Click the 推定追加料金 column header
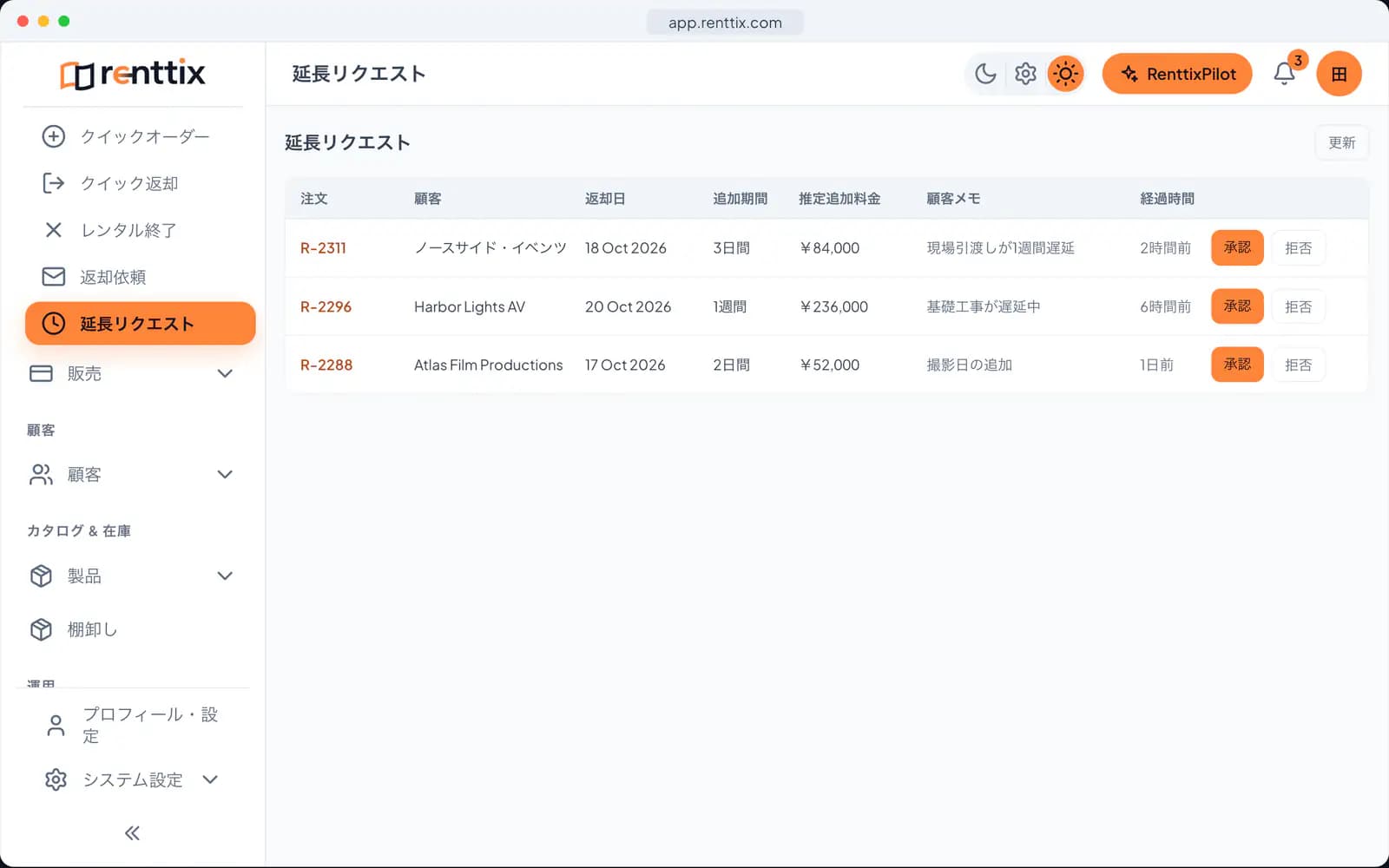The height and width of the screenshot is (868, 1389). pyautogui.click(x=839, y=199)
